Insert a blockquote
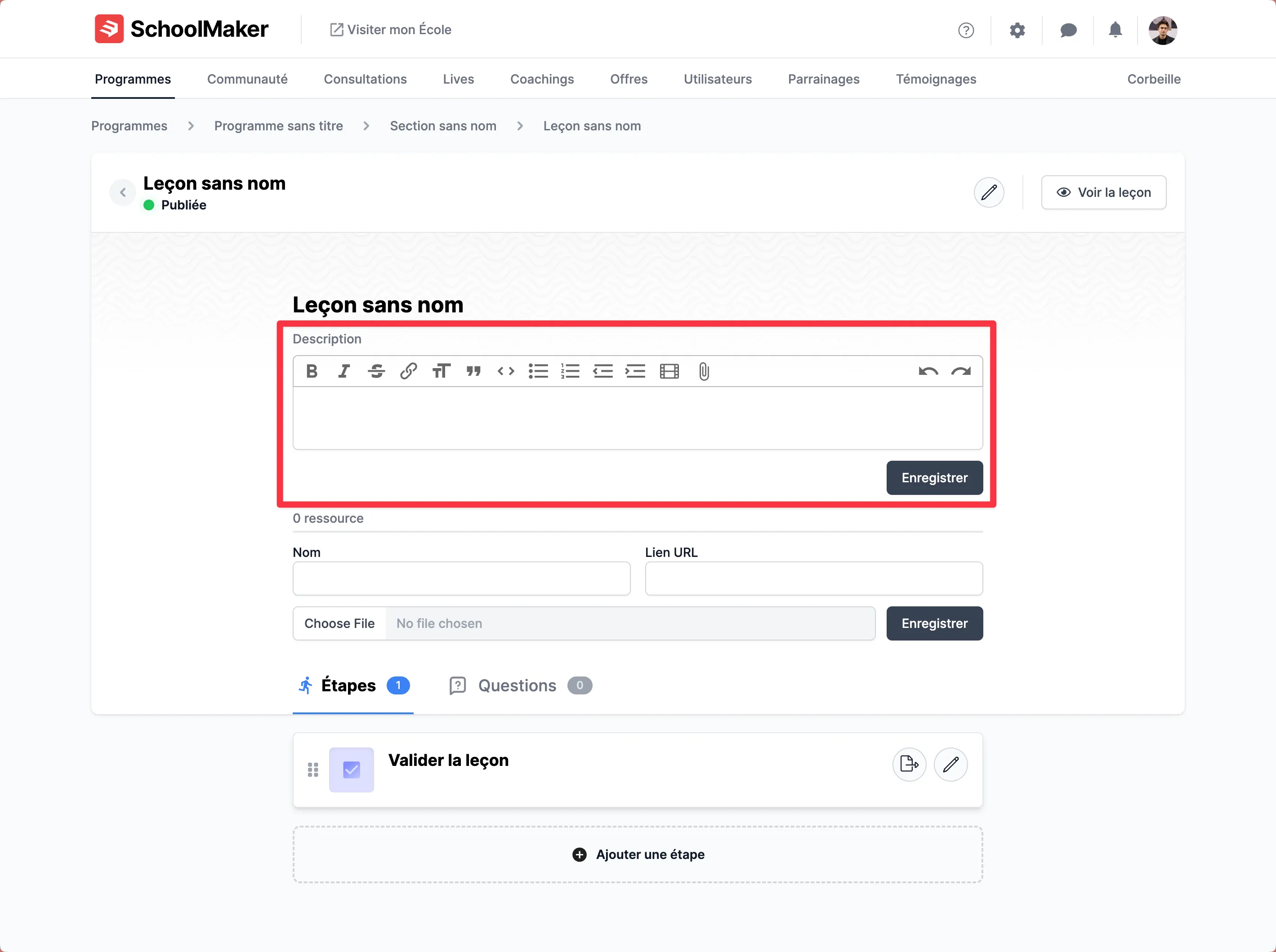The image size is (1276, 952). (x=473, y=371)
